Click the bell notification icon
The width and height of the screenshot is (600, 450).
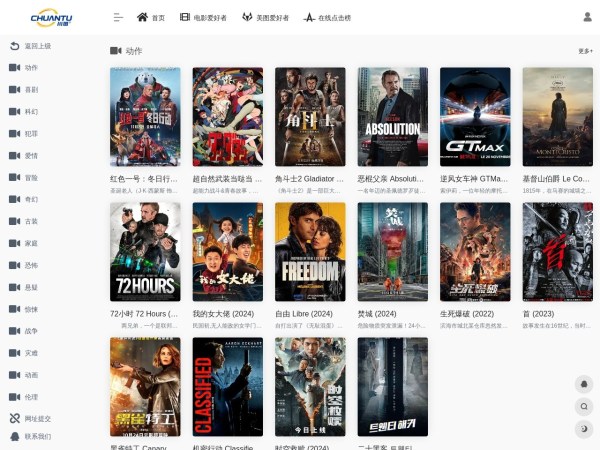click(585, 384)
